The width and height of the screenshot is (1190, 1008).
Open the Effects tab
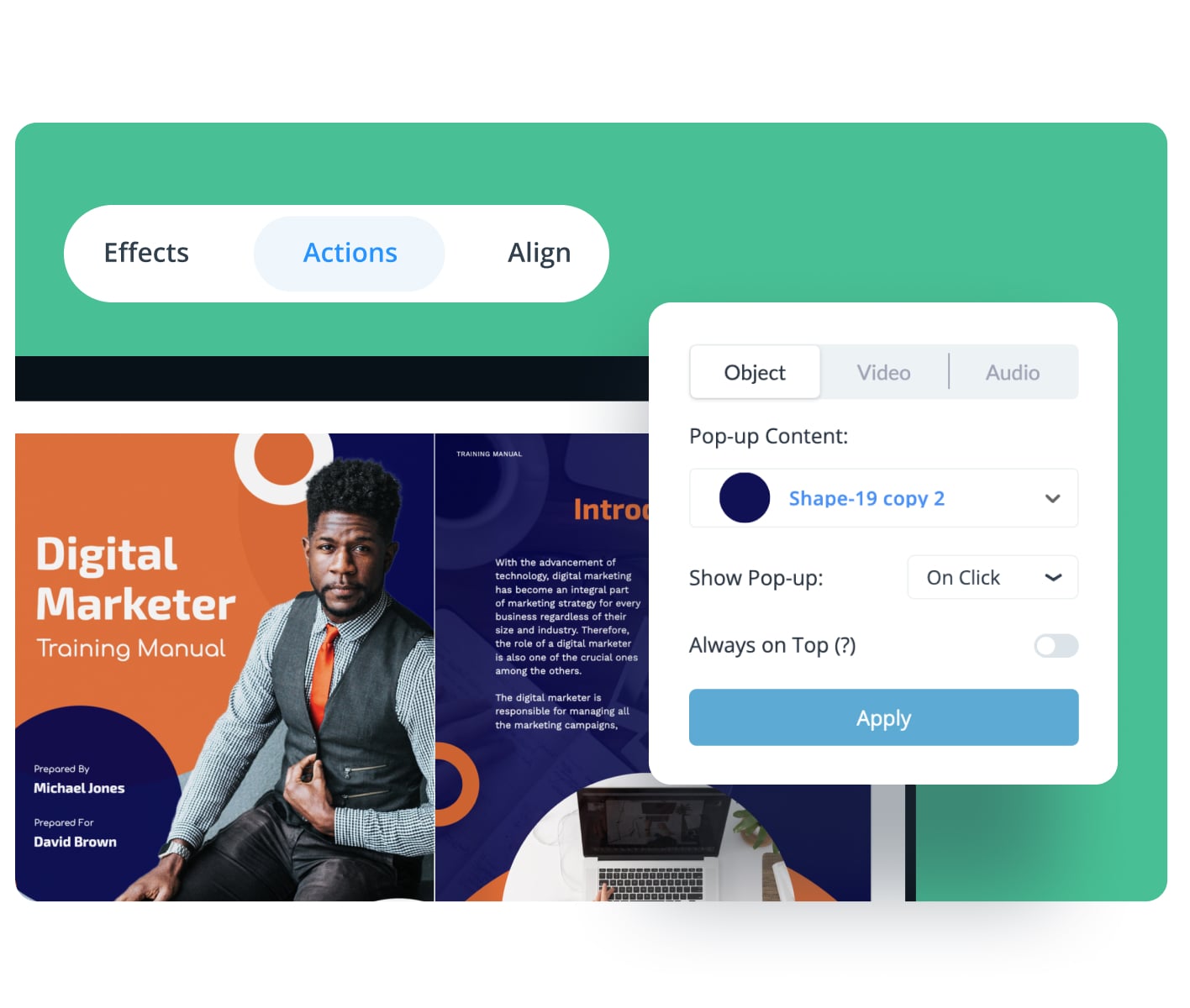[x=146, y=253]
